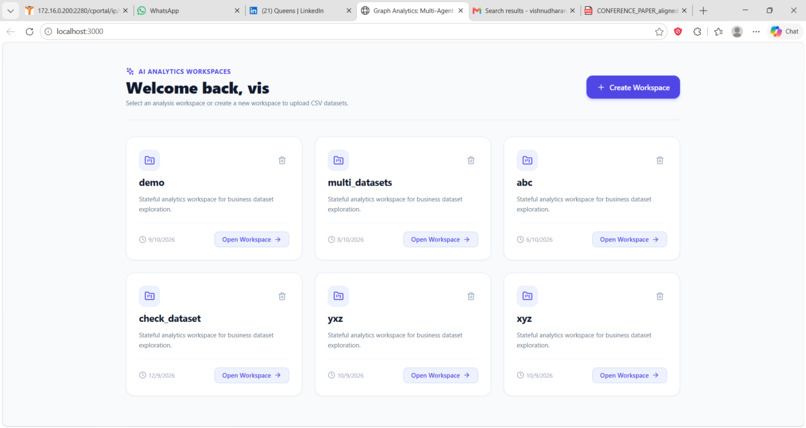The height and width of the screenshot is (428, 806).
Task: Delete the abc workspace via trash icon
Action: click(x=660, y=160)
